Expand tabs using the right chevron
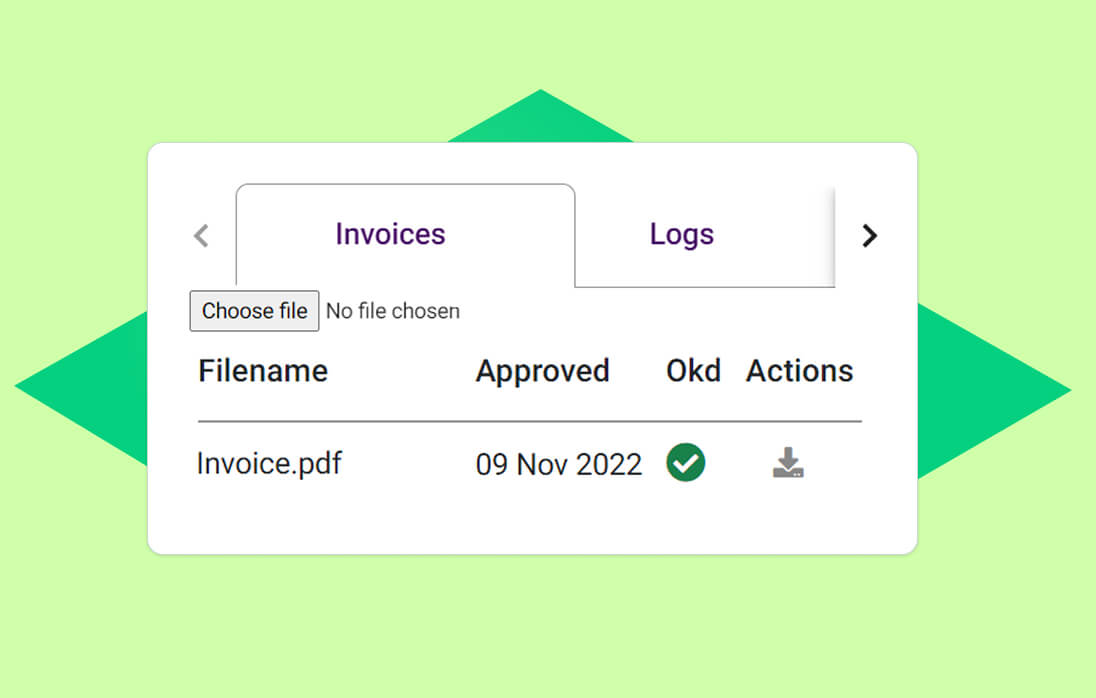 click(869, 236)
